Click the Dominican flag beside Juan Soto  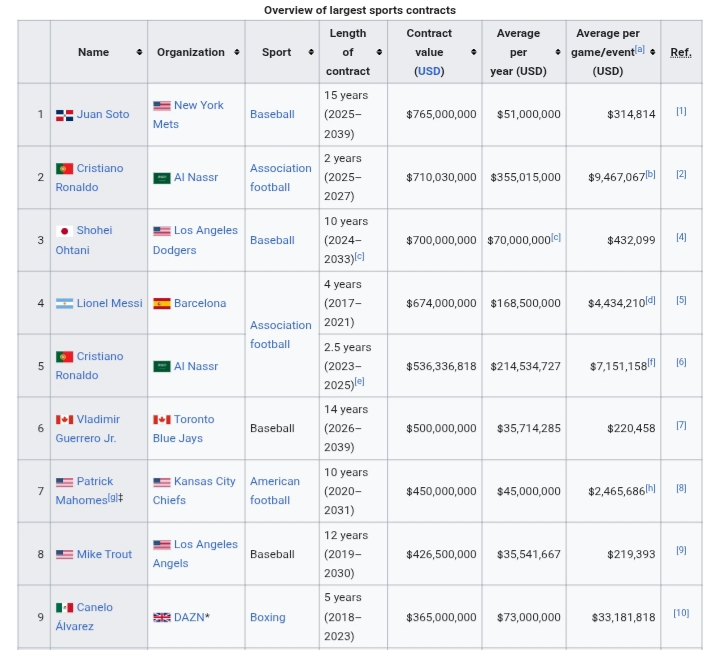tap(64, 115)
